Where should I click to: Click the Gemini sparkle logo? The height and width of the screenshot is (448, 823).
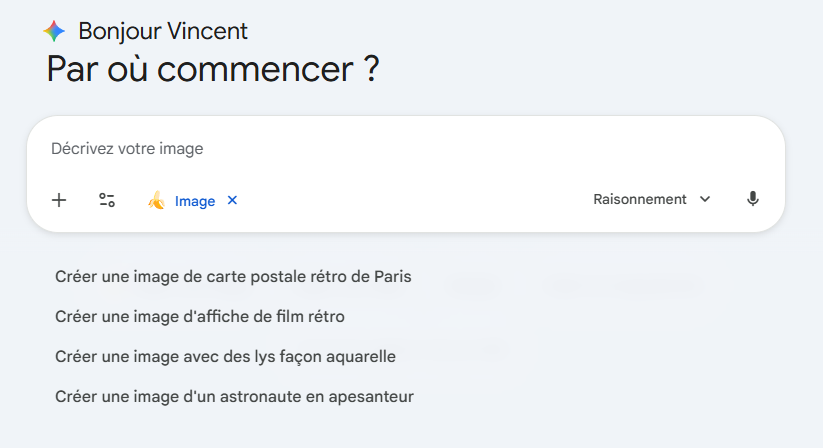(54, 31)
